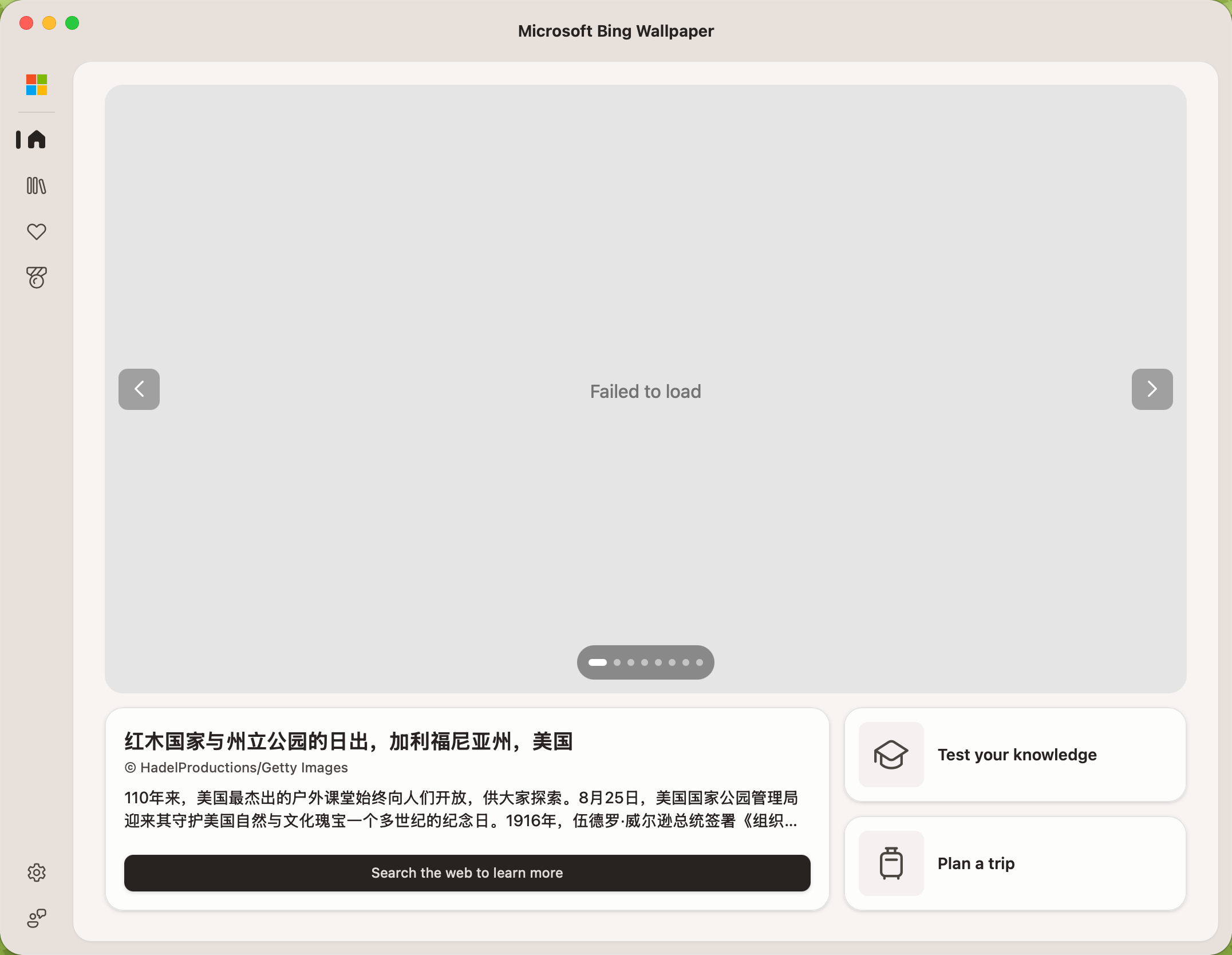Click the Microsoft logo in the sidebar
The width and height of the screenshot is (1232, 955).
click(37, 85)
